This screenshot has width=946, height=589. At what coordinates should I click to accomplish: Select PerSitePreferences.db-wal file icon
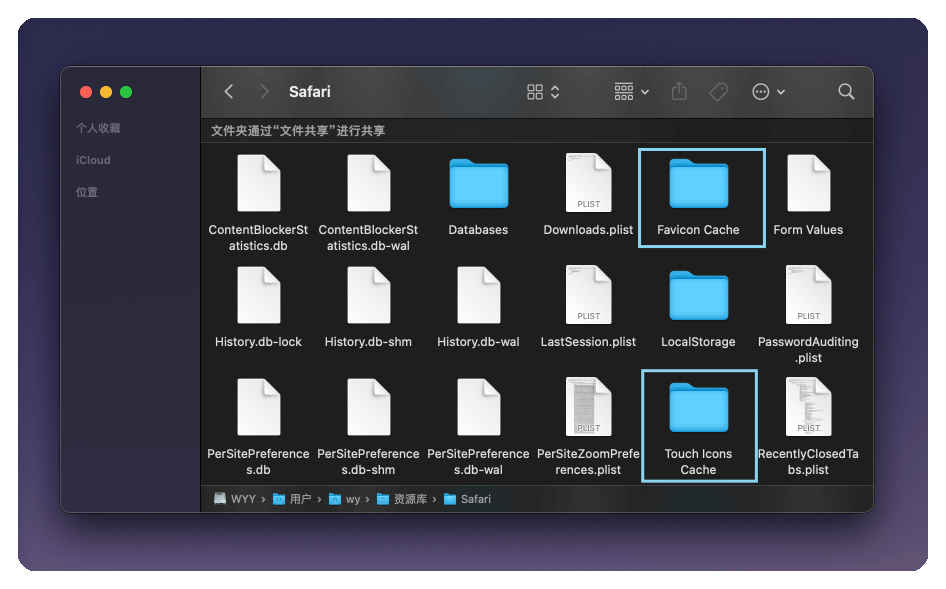[x=478, y=407]
